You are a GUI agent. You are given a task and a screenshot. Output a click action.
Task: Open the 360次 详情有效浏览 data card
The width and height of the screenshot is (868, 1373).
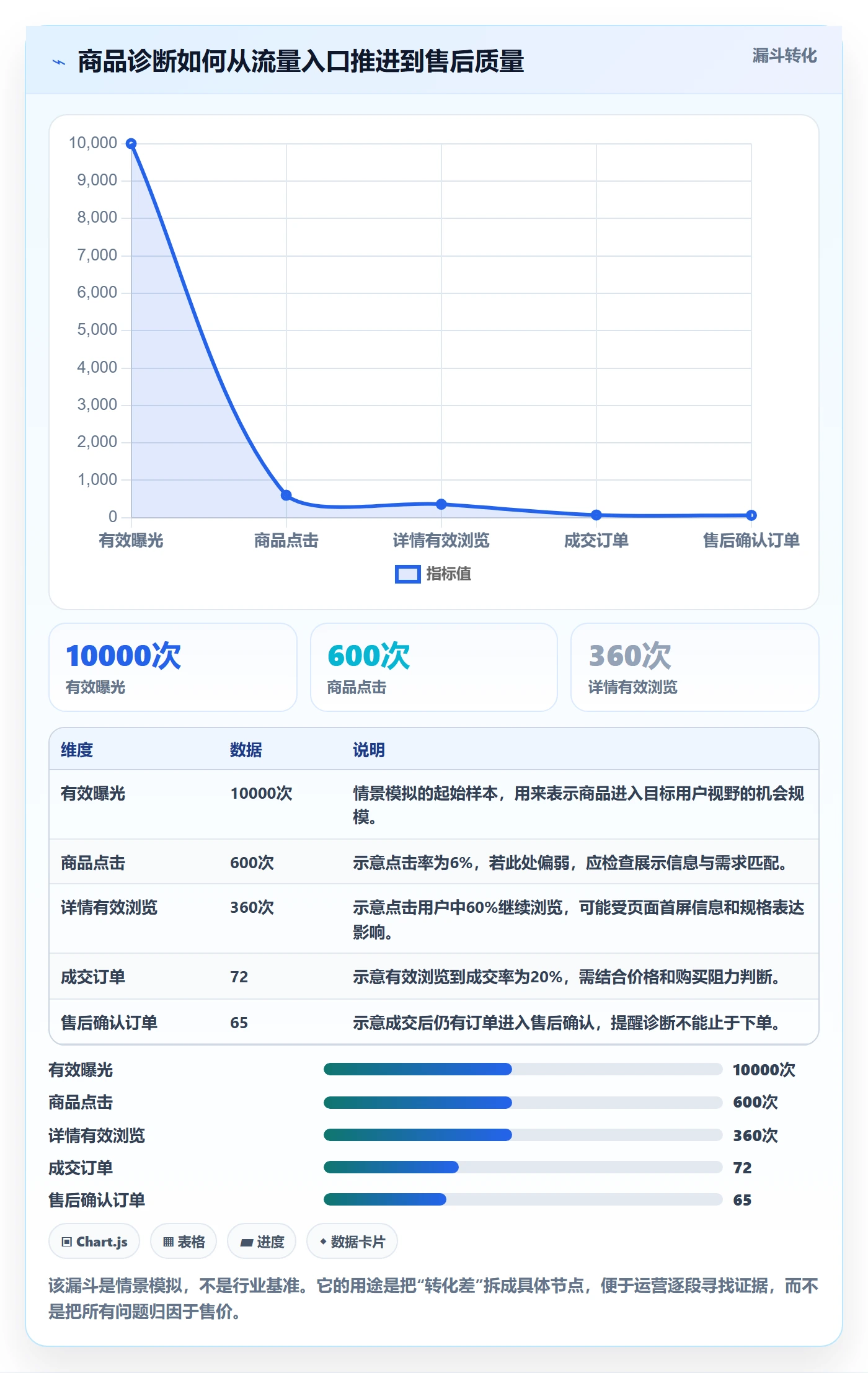click(695, 667)
